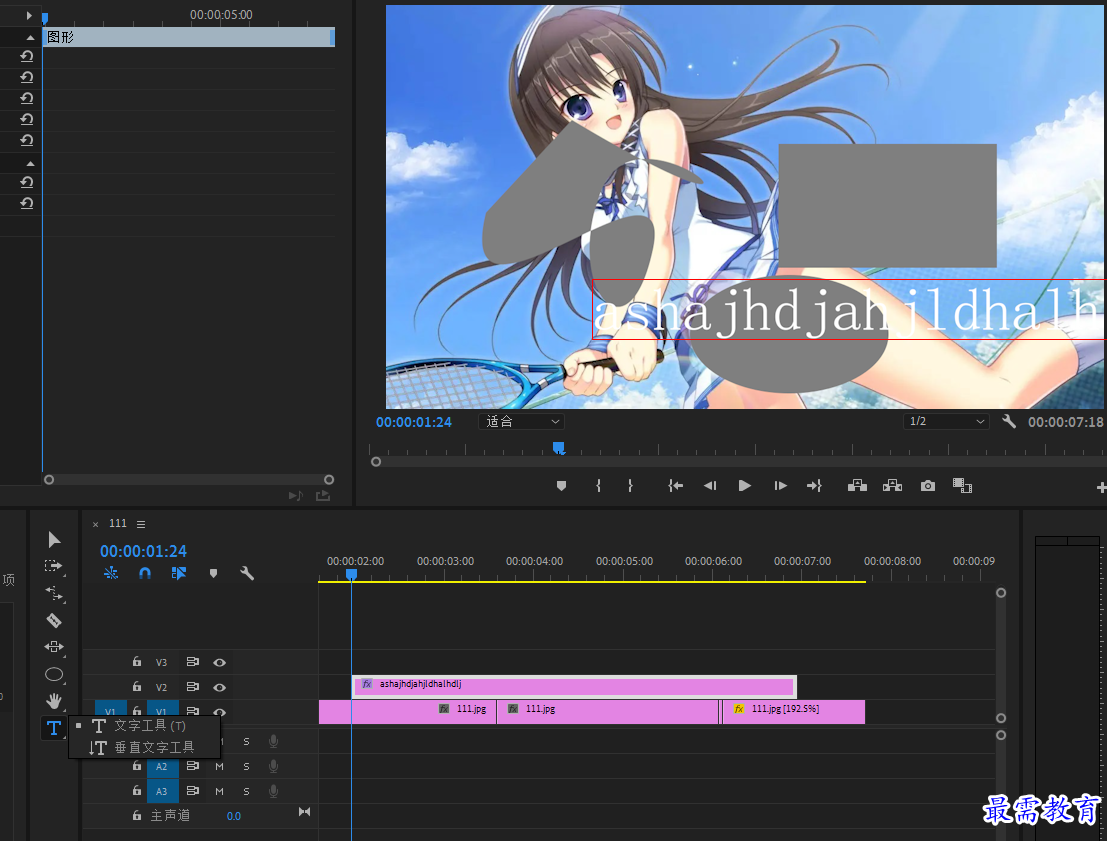Viewport: 1107px width, 841px height.
Task: Toggle timeline snapping magnet
Action: 145,573
